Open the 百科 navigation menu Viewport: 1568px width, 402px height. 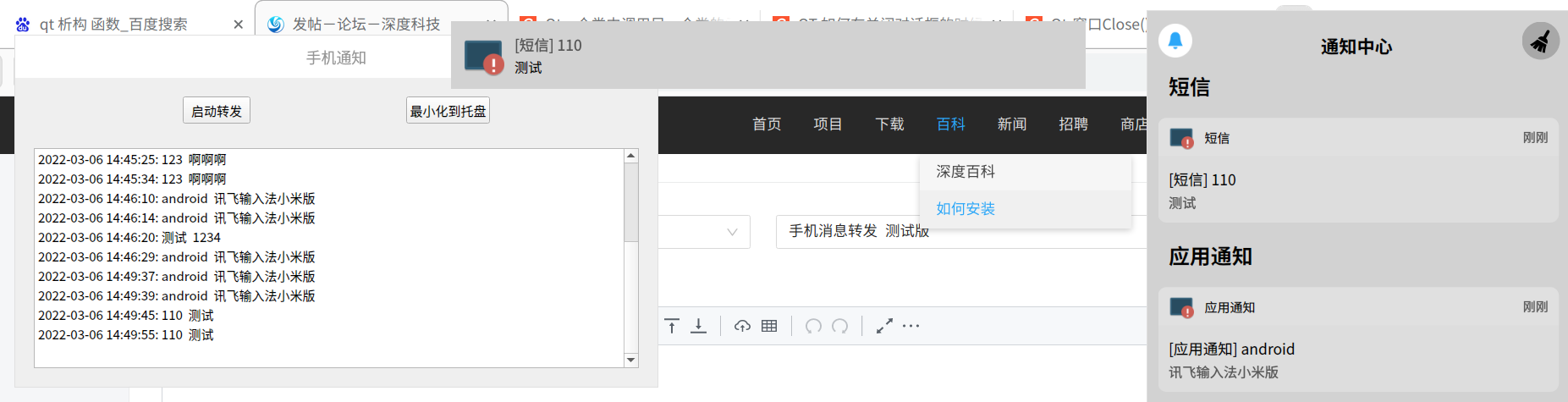tap(950, 124)
